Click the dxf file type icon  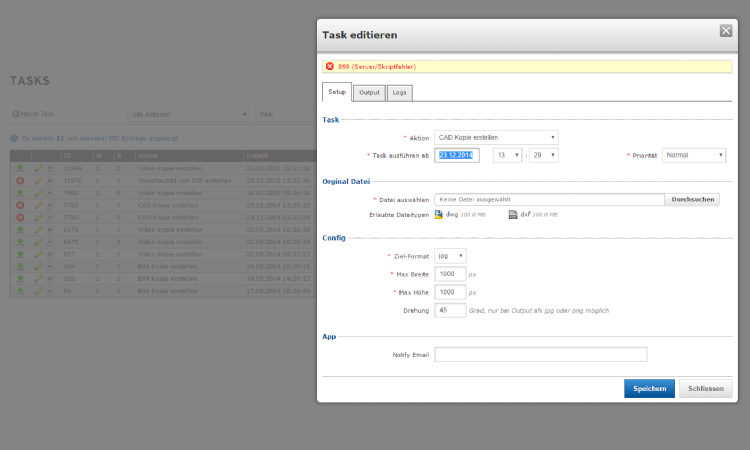pyautogui.click(x=513, y=214)
